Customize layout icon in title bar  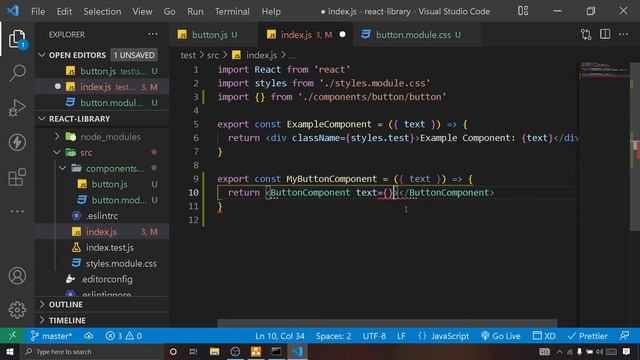[523, 11]
